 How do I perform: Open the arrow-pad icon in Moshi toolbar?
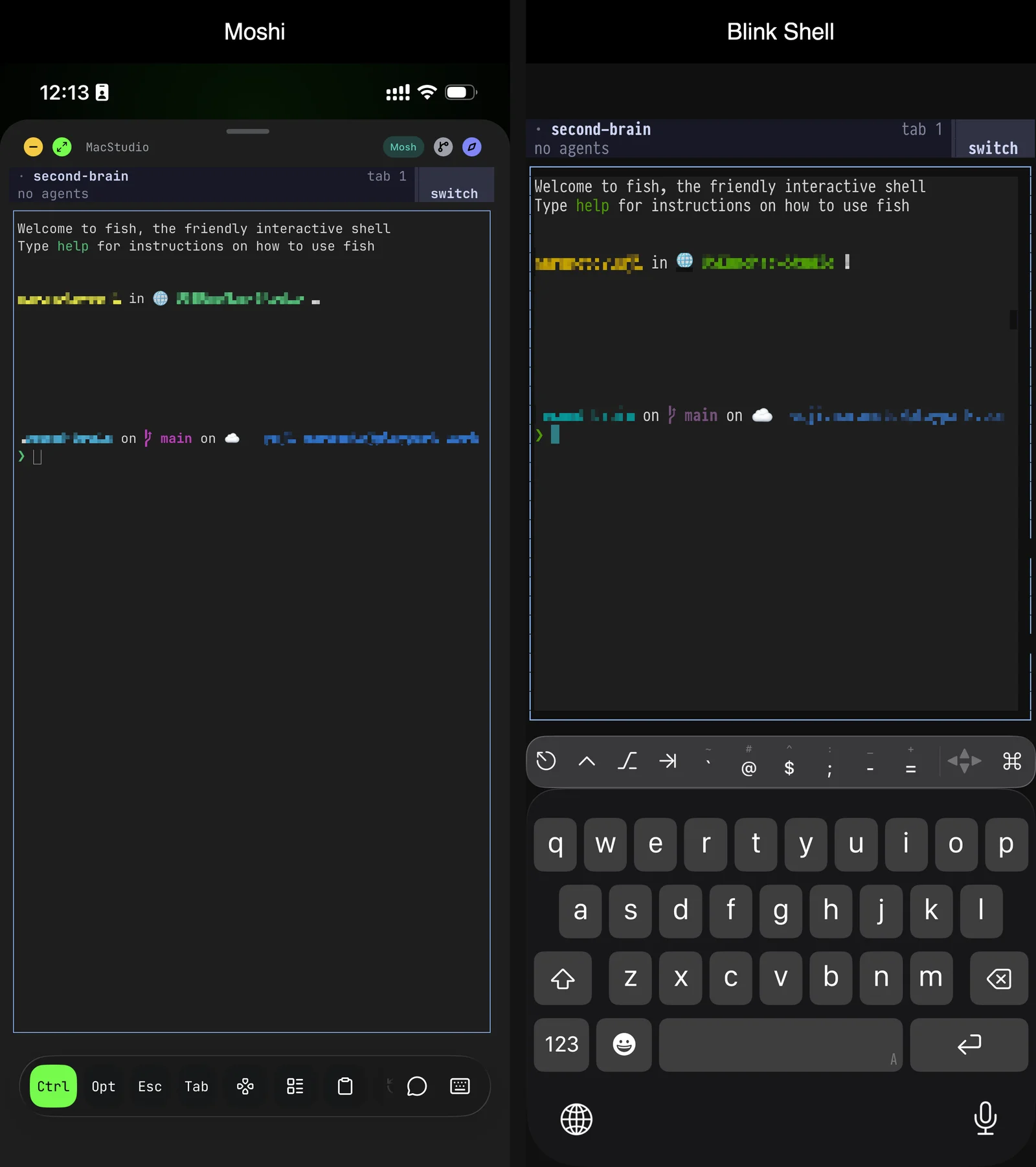(245, 1086)
